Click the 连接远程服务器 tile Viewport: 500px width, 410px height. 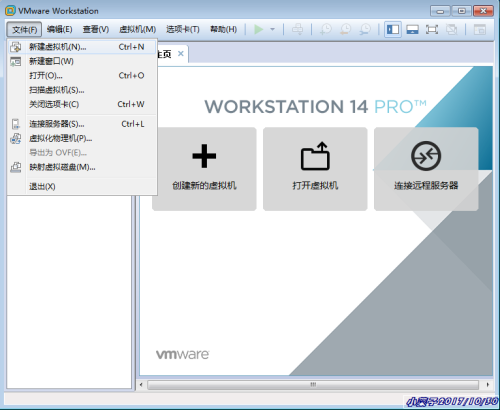click(426, 169)
